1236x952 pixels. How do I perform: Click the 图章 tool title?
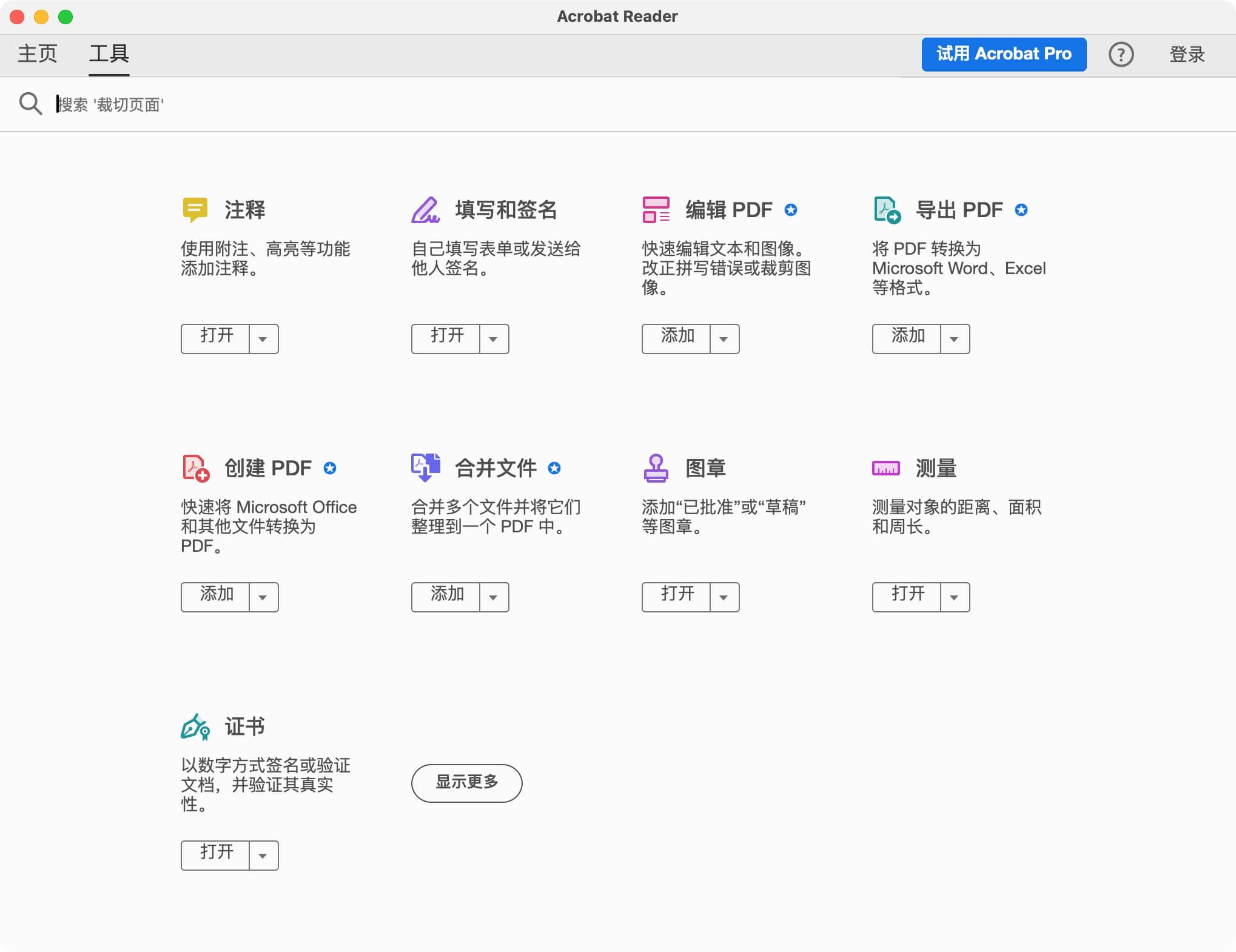click(x=706, y=468)
